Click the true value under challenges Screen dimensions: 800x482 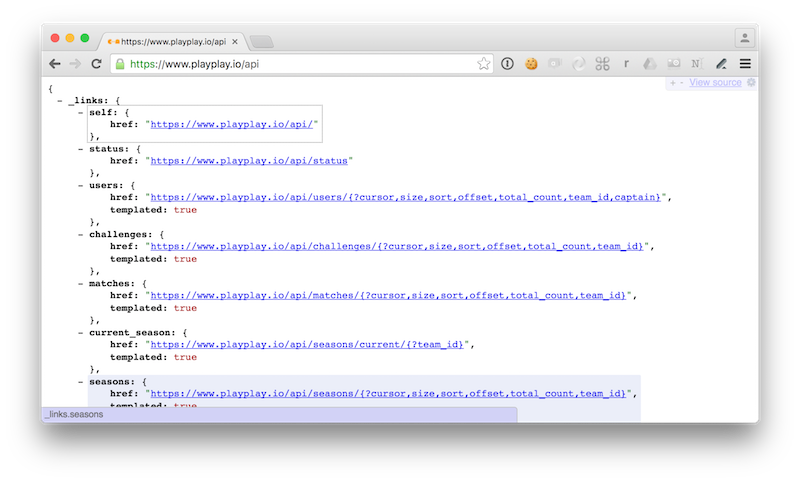185,259
